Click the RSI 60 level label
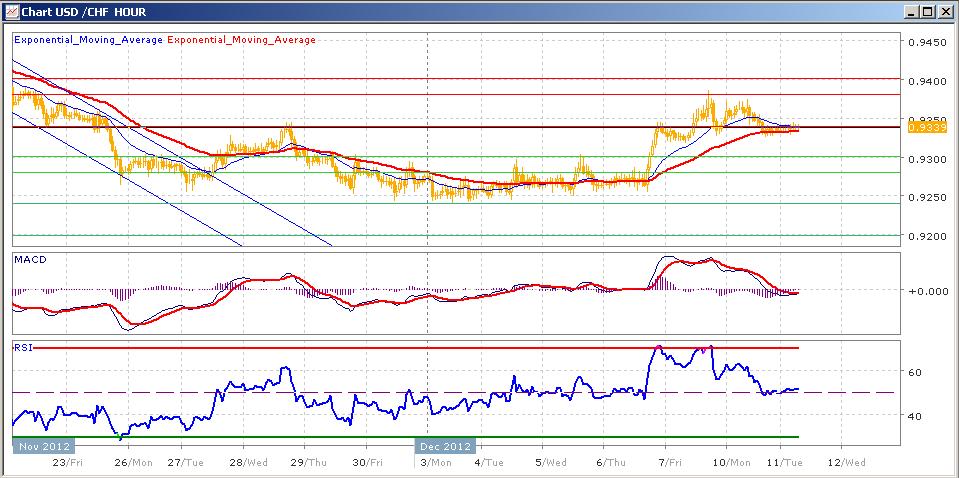Viewport: 959px width, 478px height. [914, 371]
